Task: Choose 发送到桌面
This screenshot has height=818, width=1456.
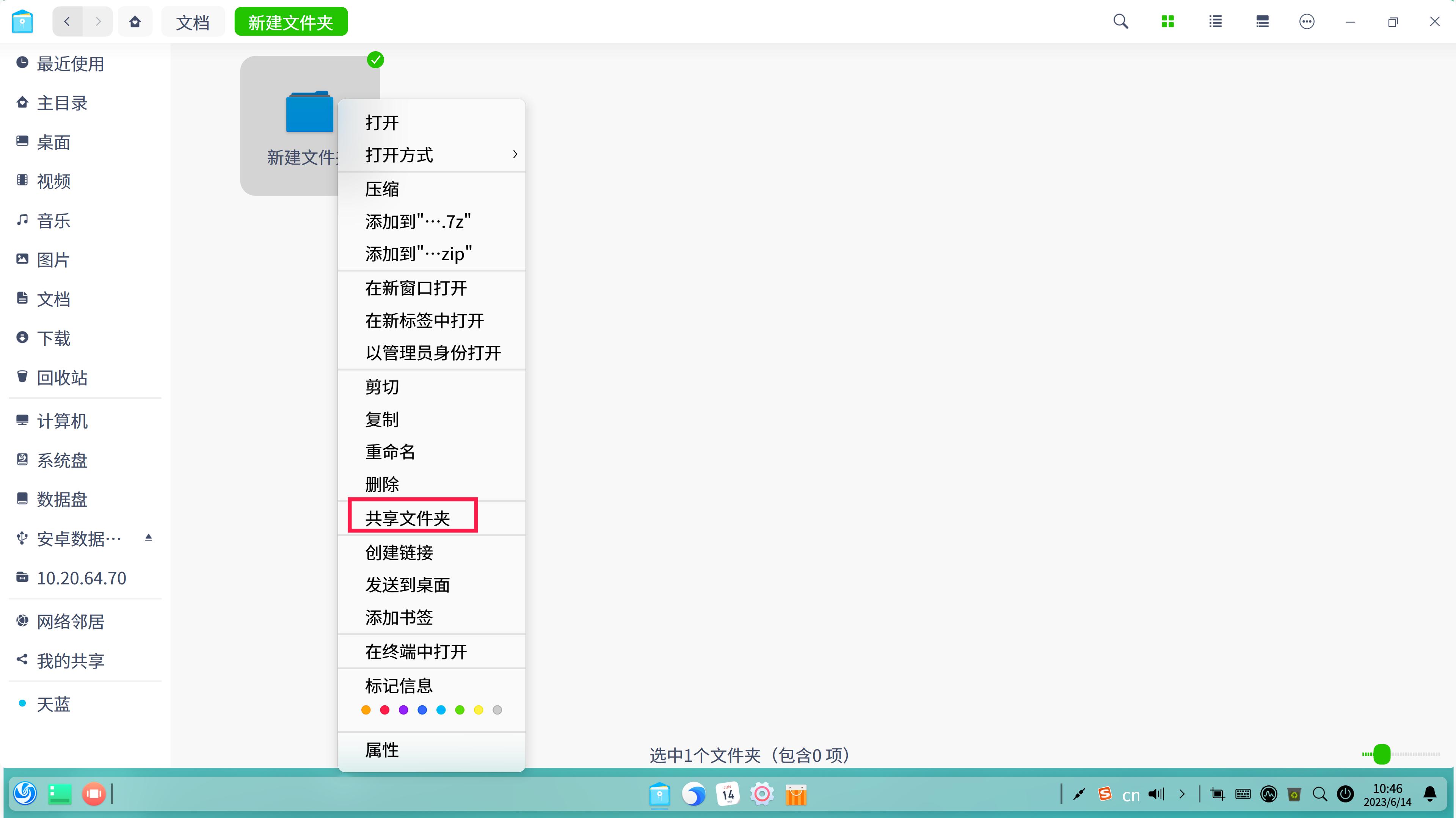Action: click(x=431, y=584)
